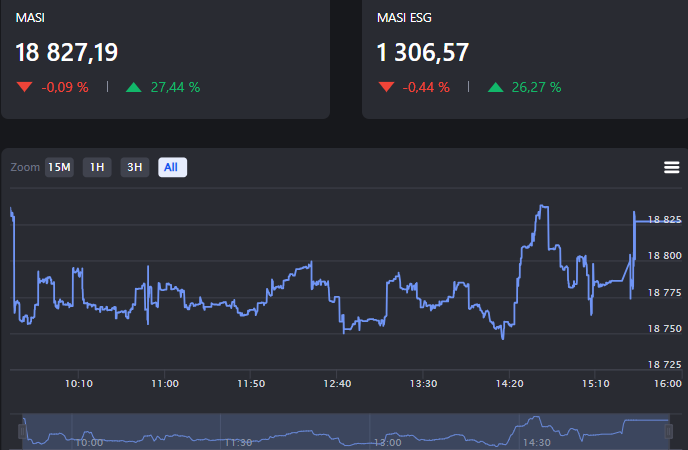This screenshot has width=688, height=450.
Task: Click the right navigator range handle
Action: click(668, 430)
